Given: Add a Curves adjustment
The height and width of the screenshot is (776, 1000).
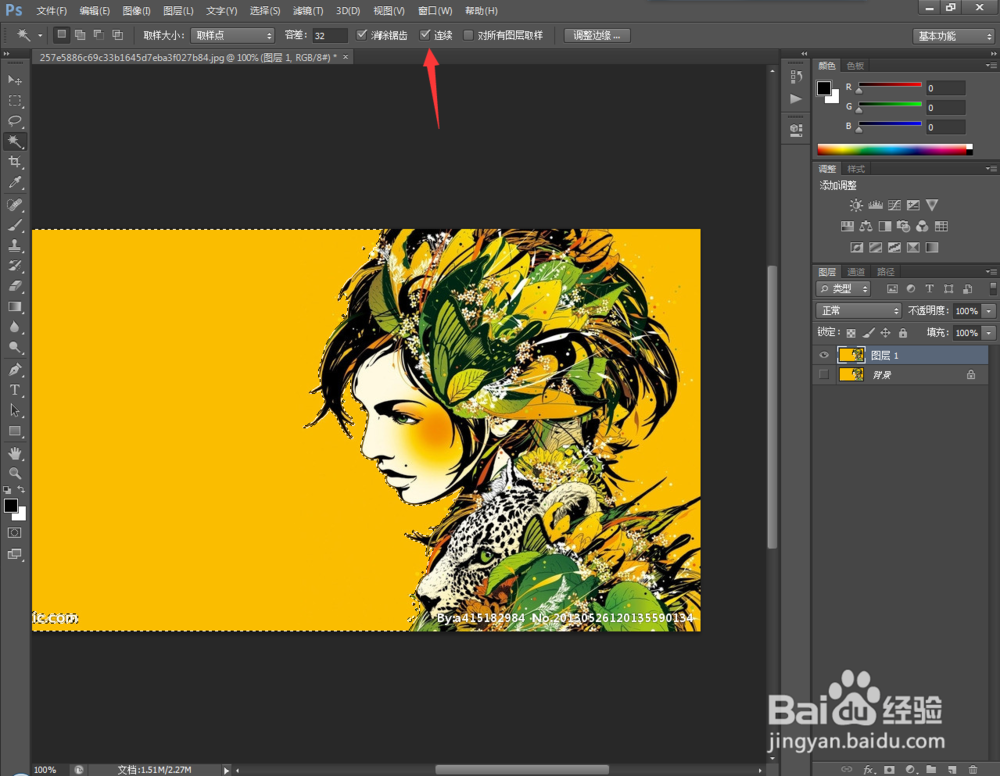Looking at the screenshot, I should [x=894, y=205].
